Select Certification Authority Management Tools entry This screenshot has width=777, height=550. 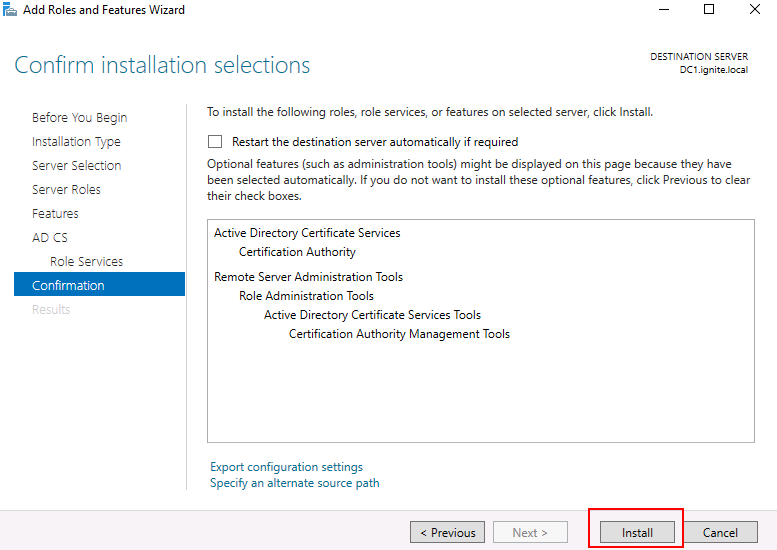pyautogui.click(x=399, y=334)
